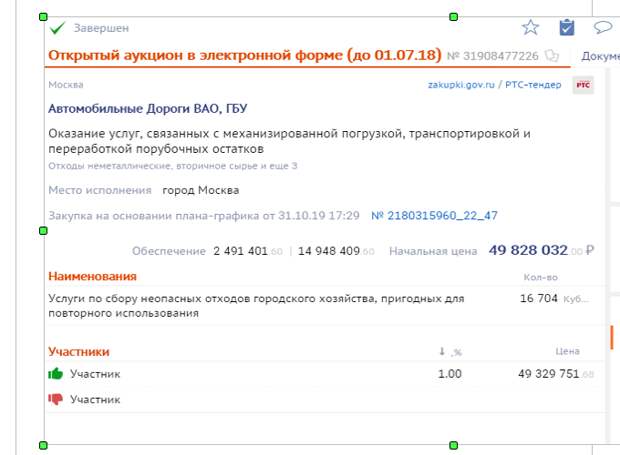The height and width of the screenshot is (455, 620).
Task: Click the orange scrollbar thumb on right
Action: (x=612, y=337)
